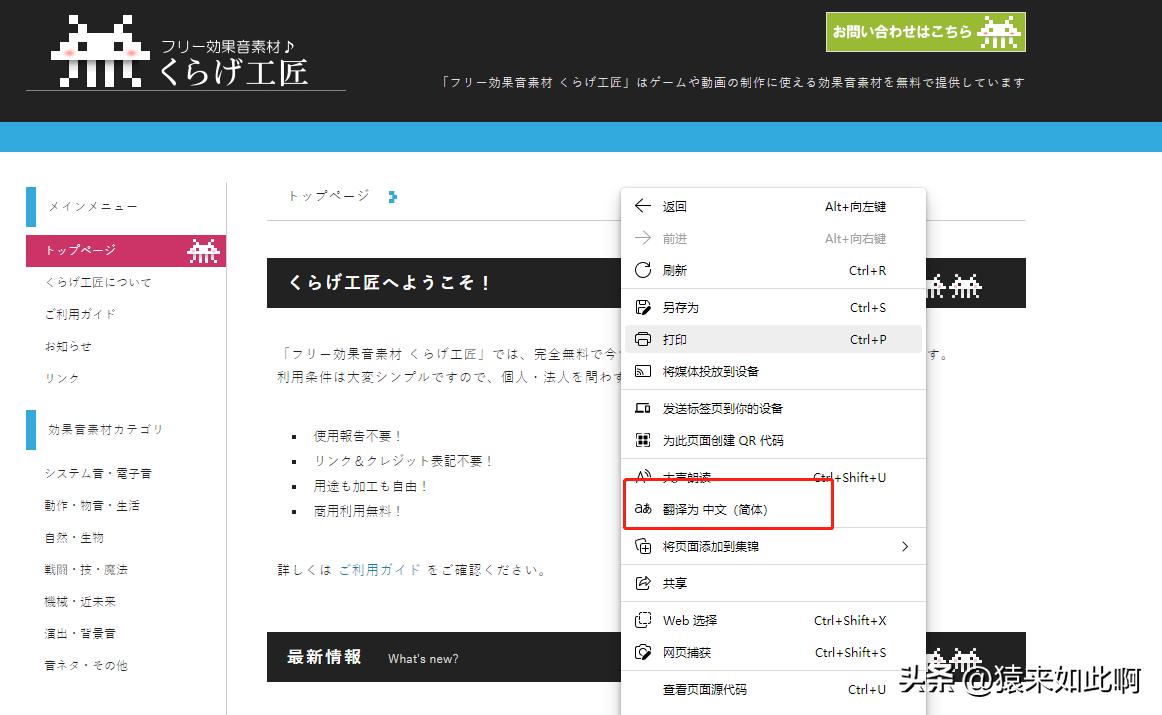Select トップページ in the sidebar menu
1162x715 pixels.
point(80,250)
